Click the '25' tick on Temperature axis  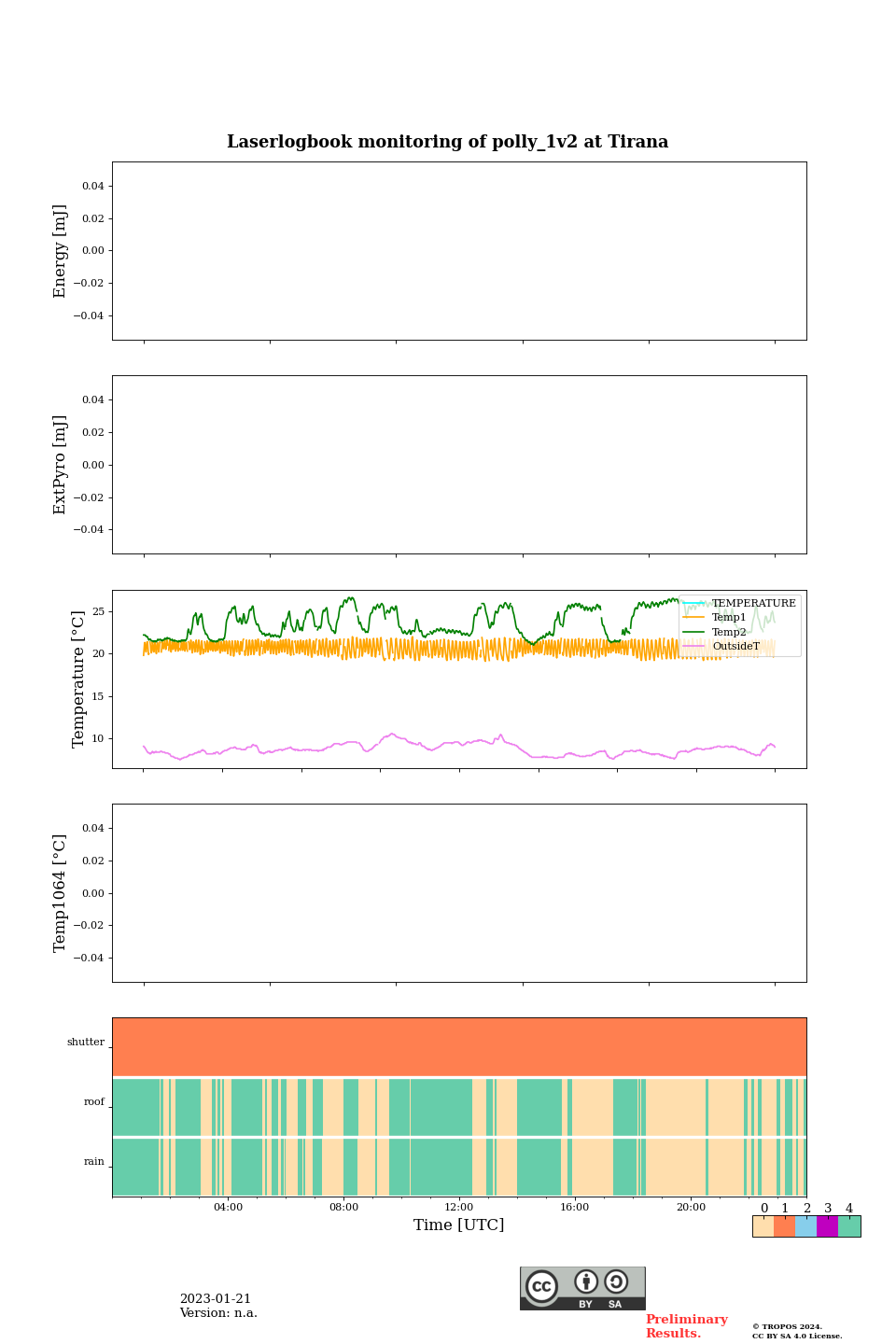pos(98,612)
